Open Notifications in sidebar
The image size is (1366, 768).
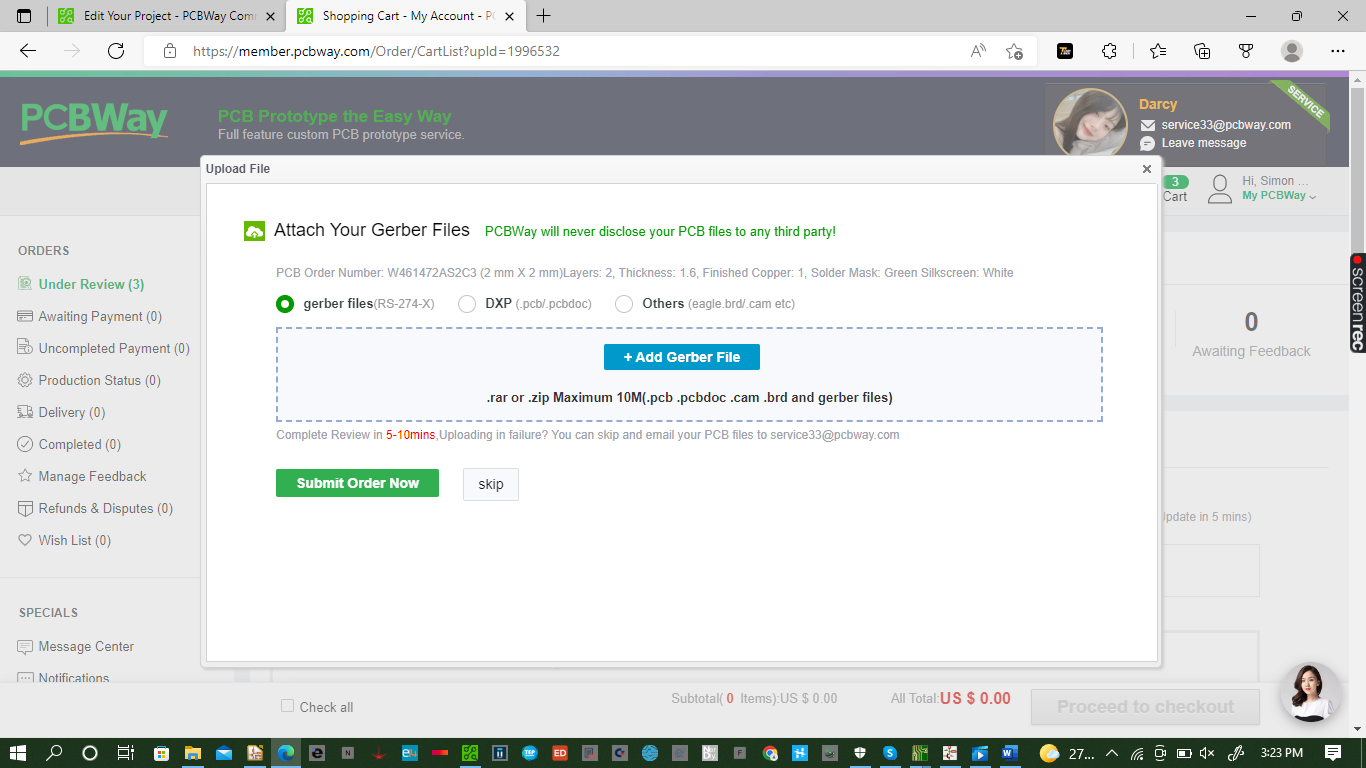[x=74, y=677]
